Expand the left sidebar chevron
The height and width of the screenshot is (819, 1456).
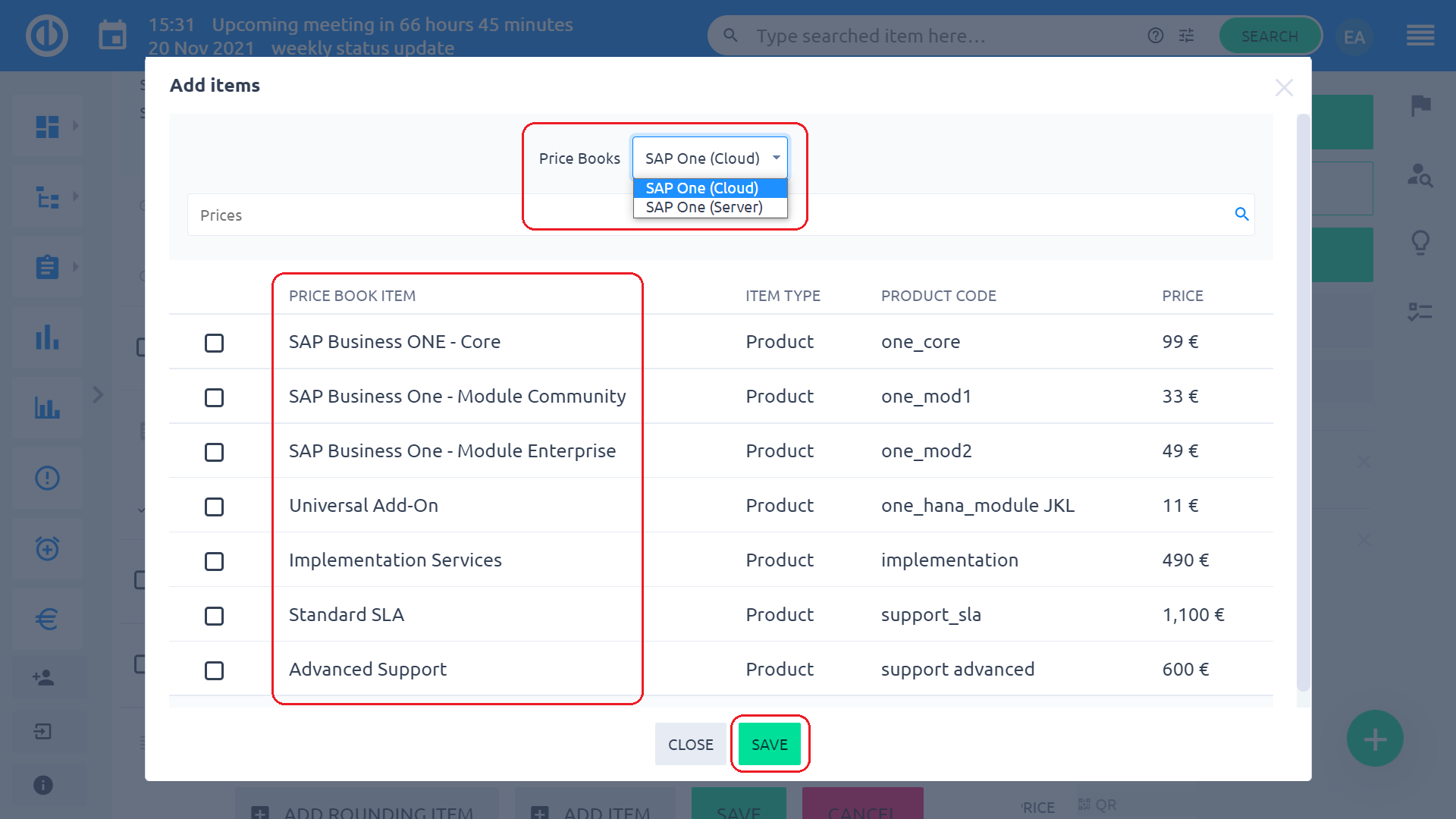click(98, 394)
